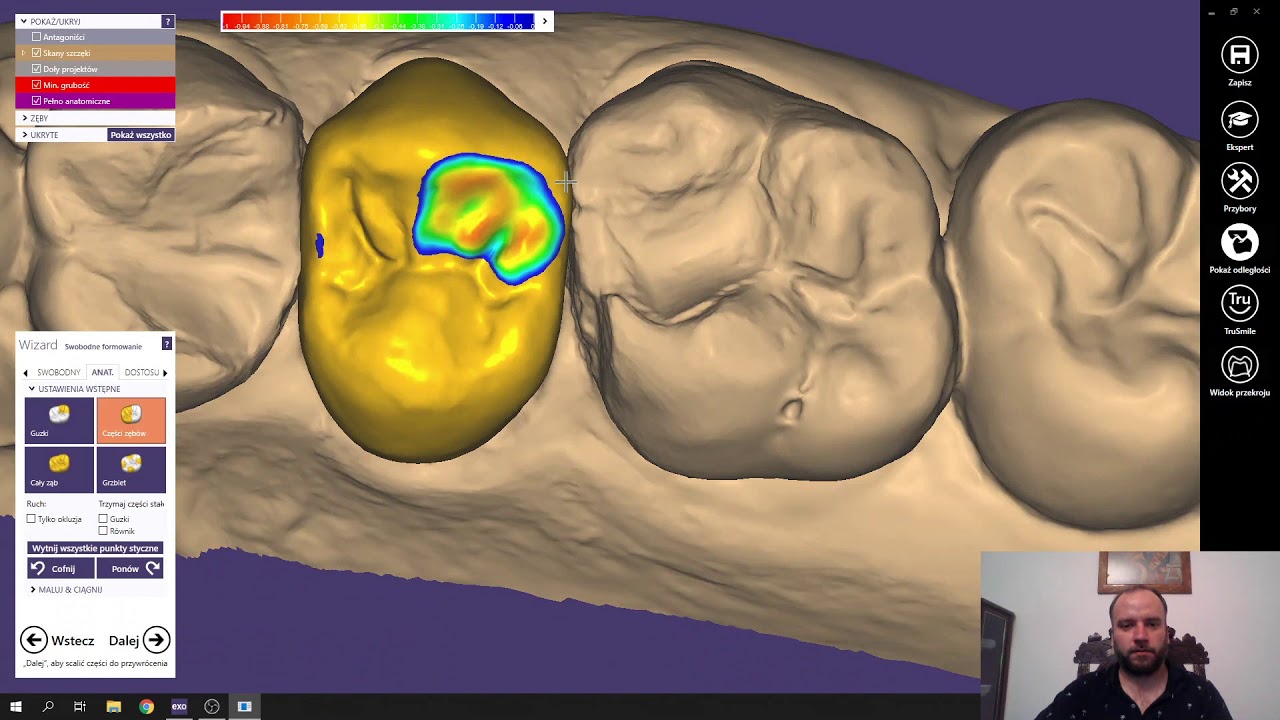Open Ekspert mode icon
Screen dimensions: 1280x720
point(1239,120)
